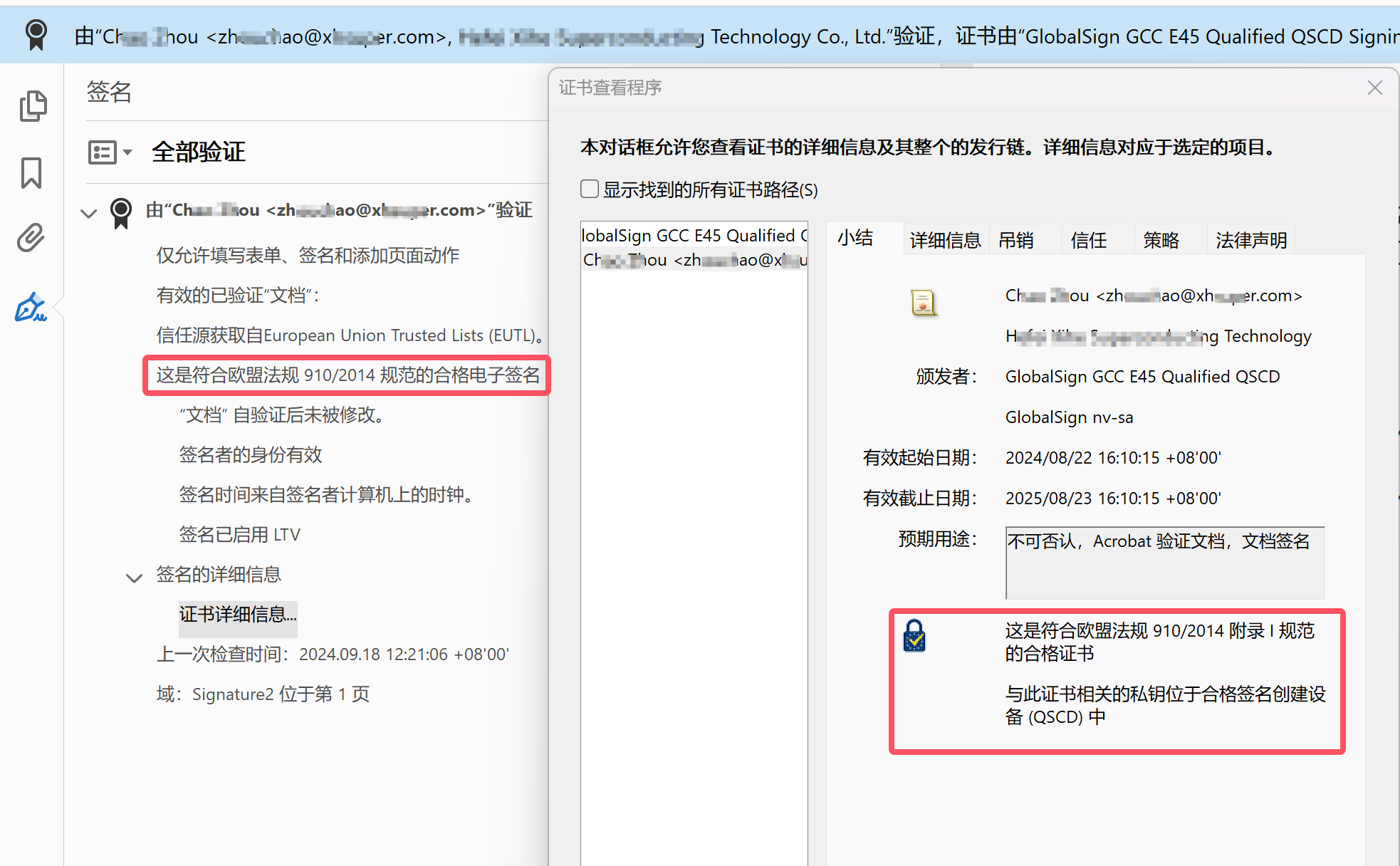Click the ribbon badge beside the signature entry
This screenshot has height=866, width=1400.
tap(121, 213)
